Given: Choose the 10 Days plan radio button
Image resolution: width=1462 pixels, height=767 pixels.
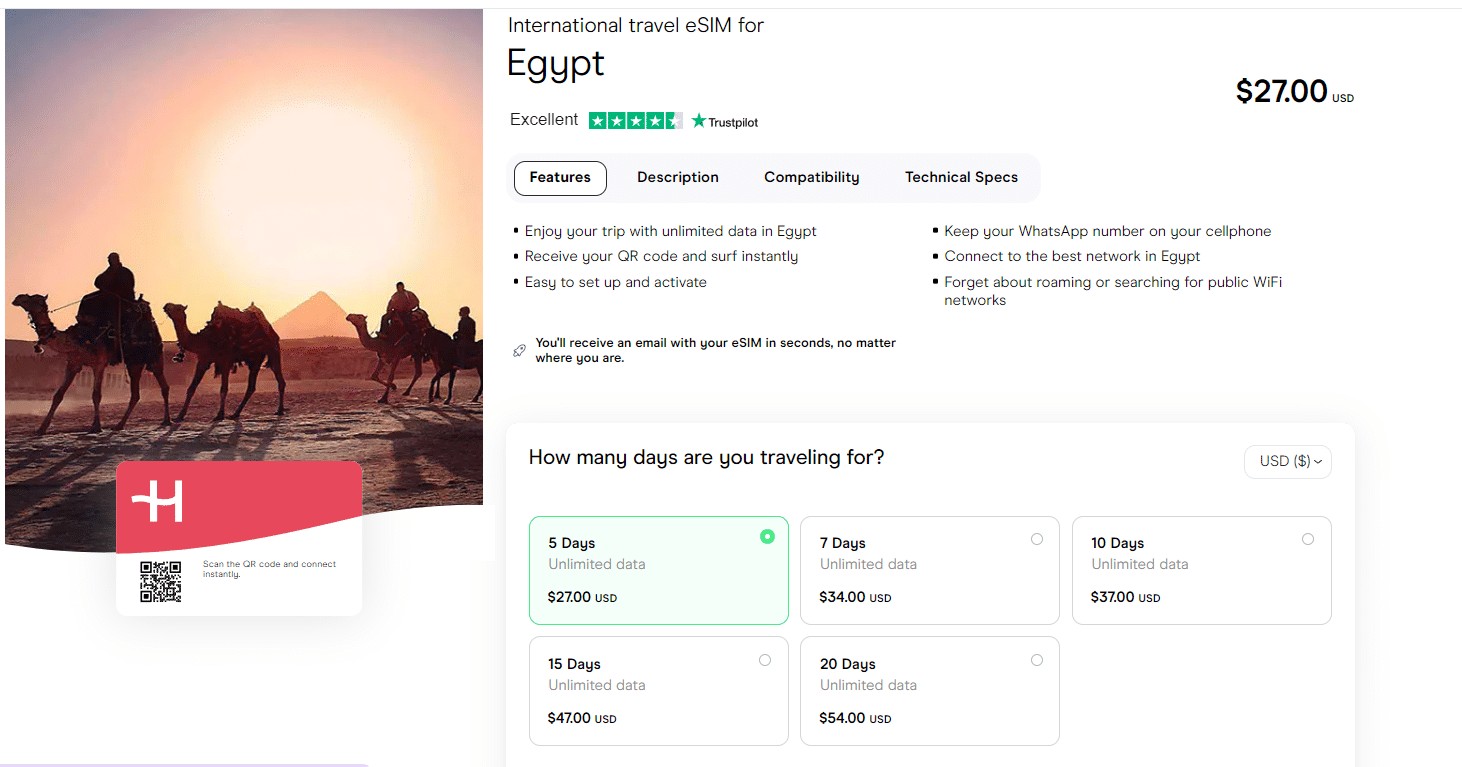Looking at the screenshot, I should 1309,538.
